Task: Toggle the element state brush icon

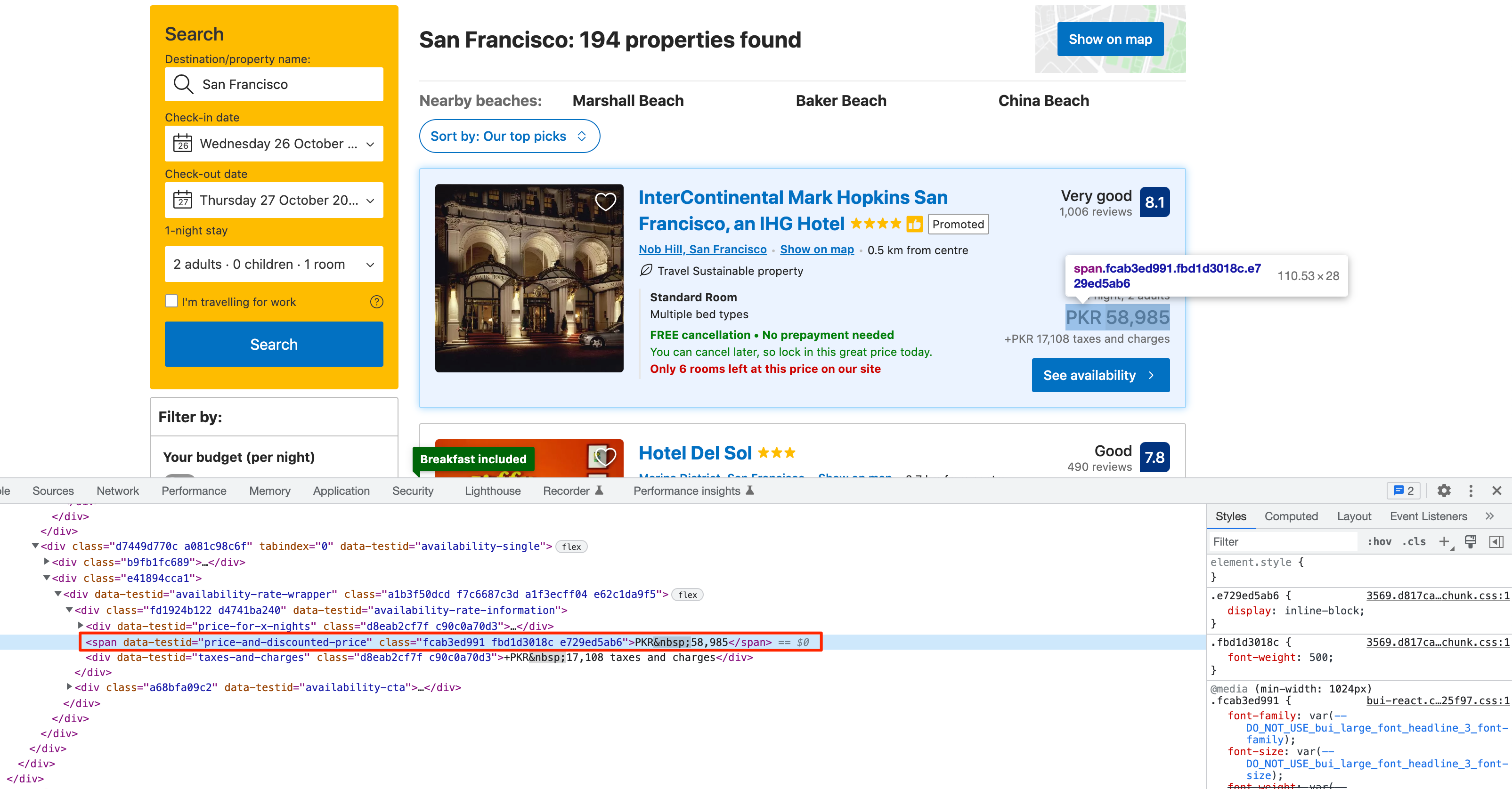Action: coord(1471,541)
